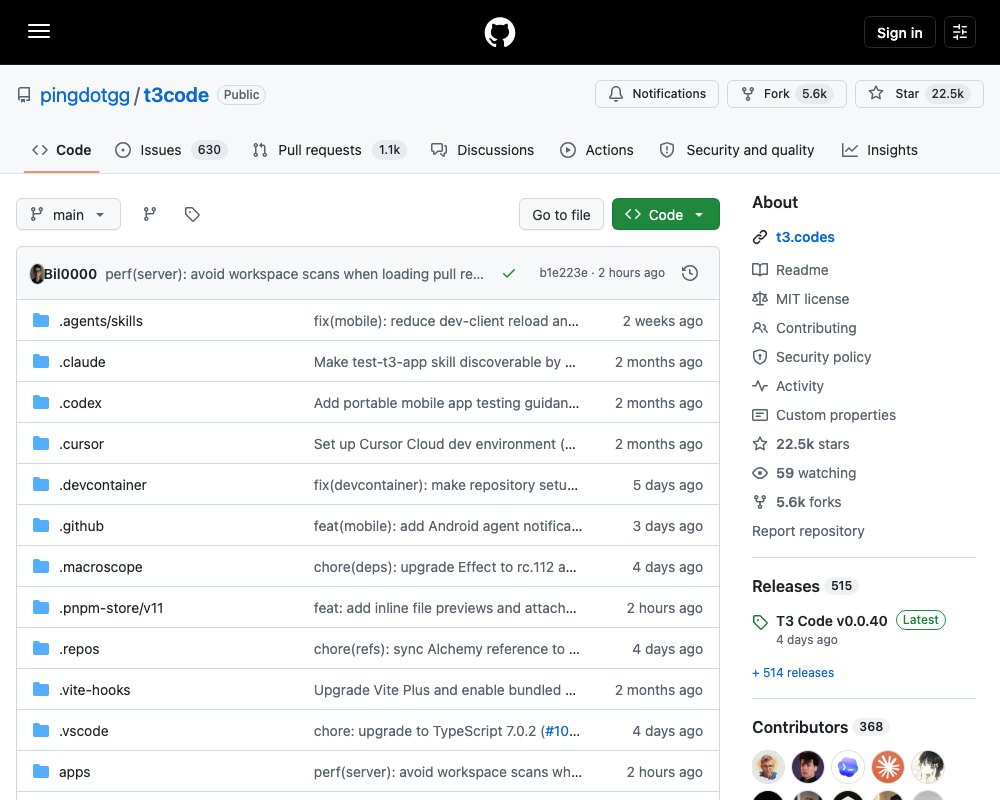
Task: Open the pingdotgg owner link
Action: pyautogui.click(x=85, y=95)
